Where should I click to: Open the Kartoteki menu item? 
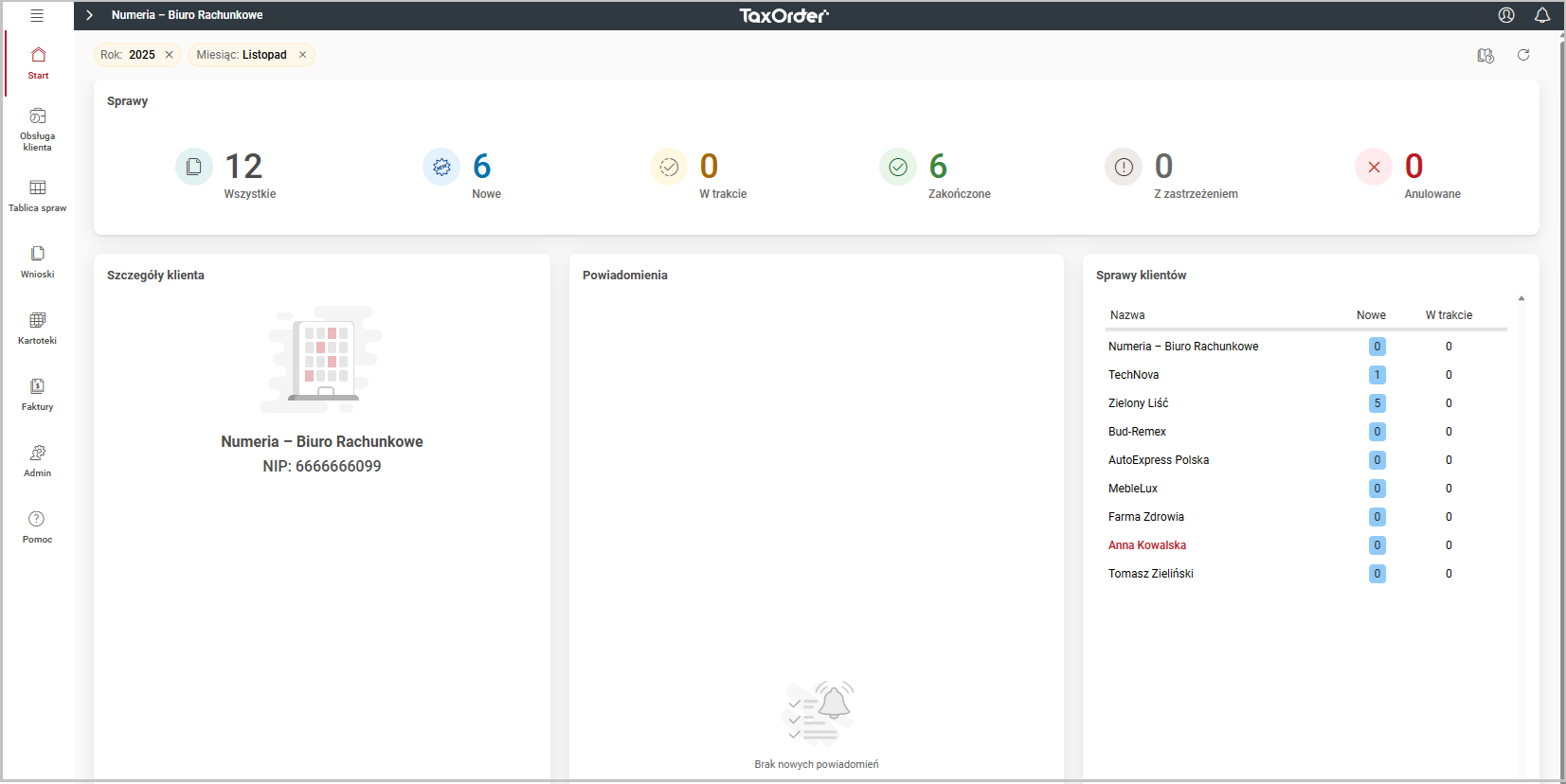click(38, 328)
